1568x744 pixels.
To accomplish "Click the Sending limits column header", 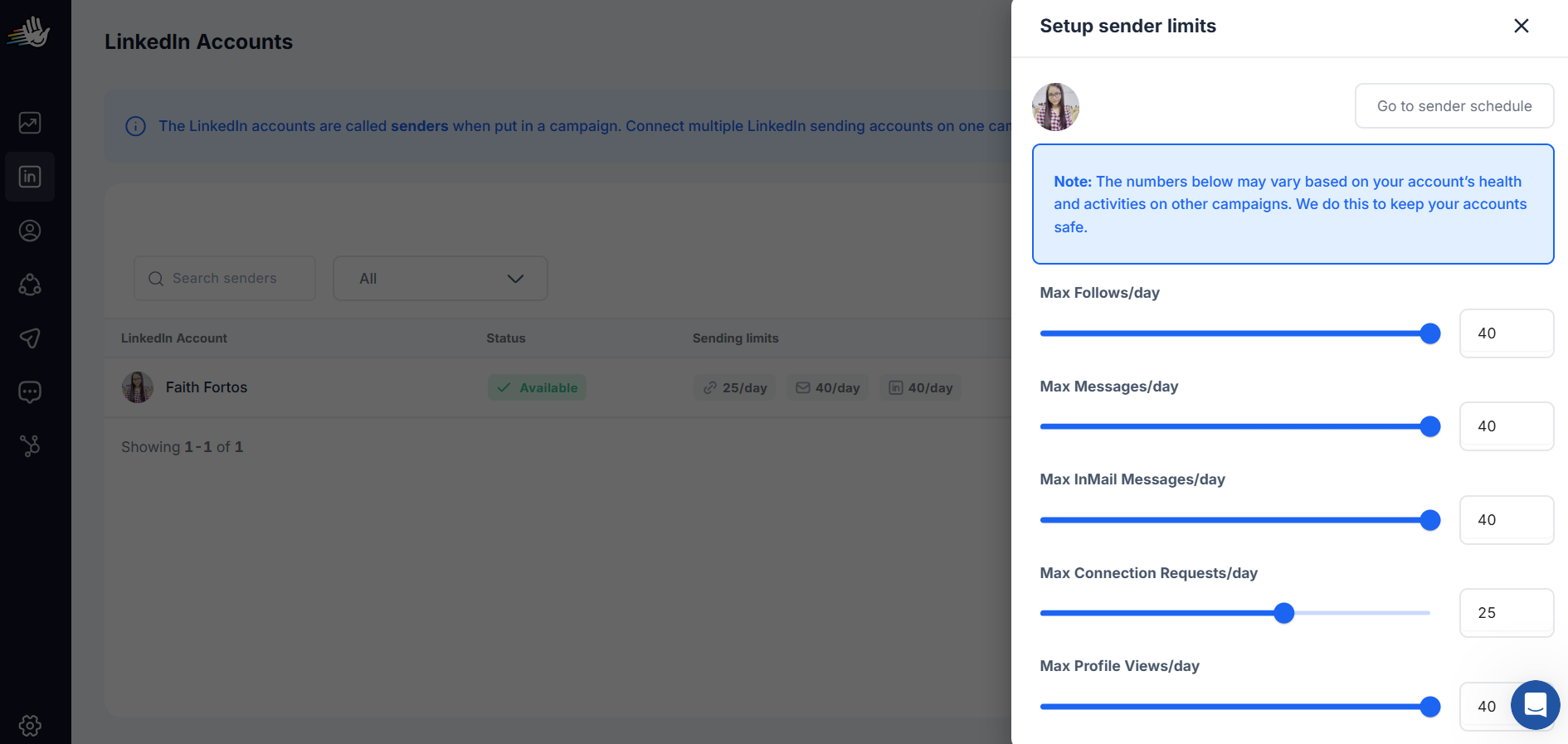I will (x=736, y=338).
